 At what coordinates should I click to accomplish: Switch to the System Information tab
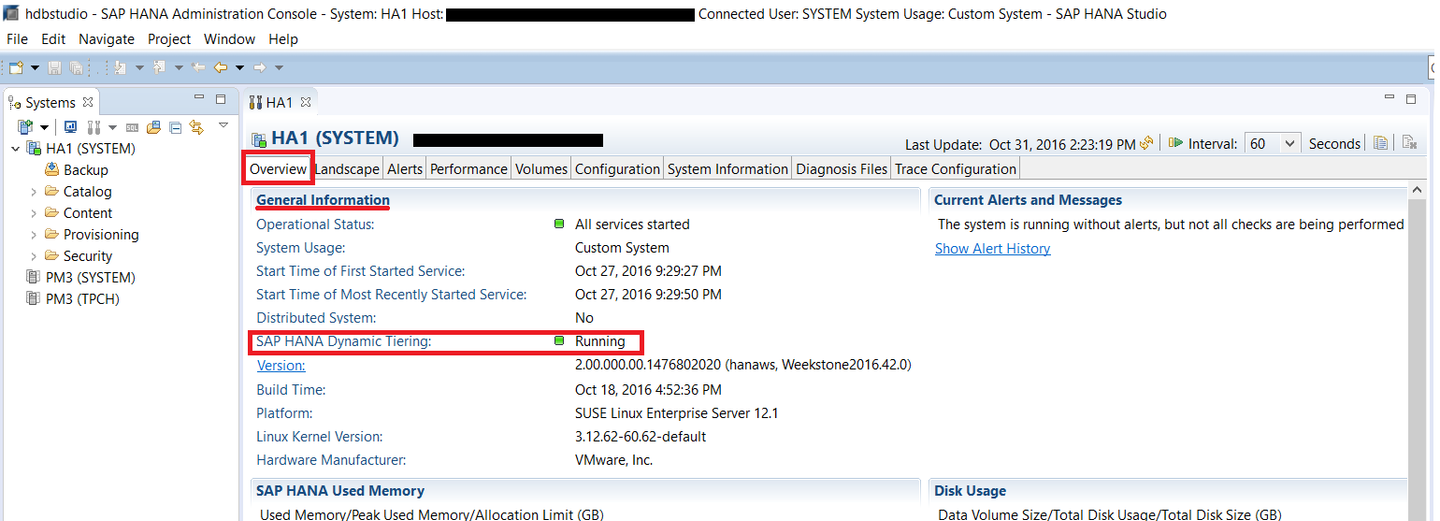[728, 169]
